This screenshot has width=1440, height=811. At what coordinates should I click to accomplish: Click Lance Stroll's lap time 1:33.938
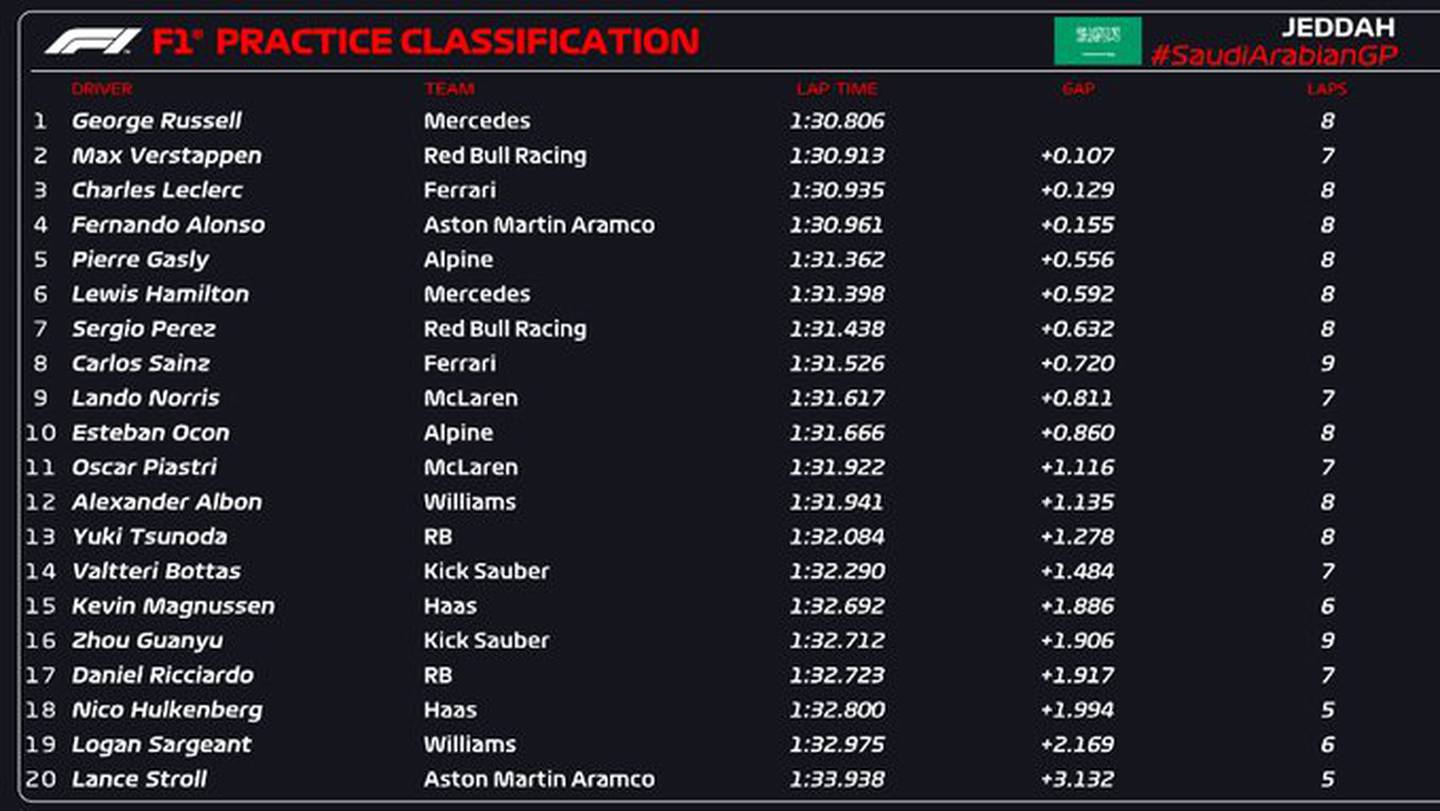coord(837,779)
